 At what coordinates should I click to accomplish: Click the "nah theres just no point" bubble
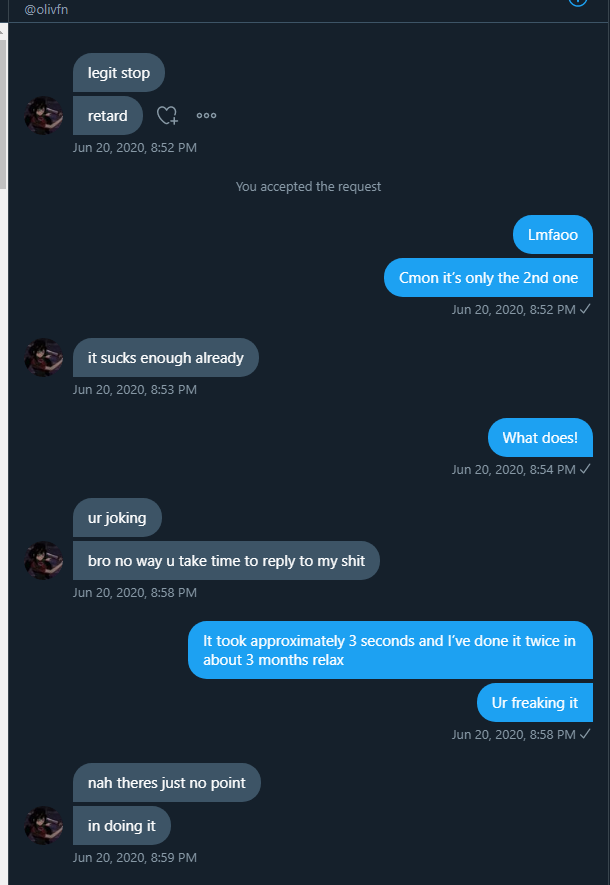click(166, 783)
